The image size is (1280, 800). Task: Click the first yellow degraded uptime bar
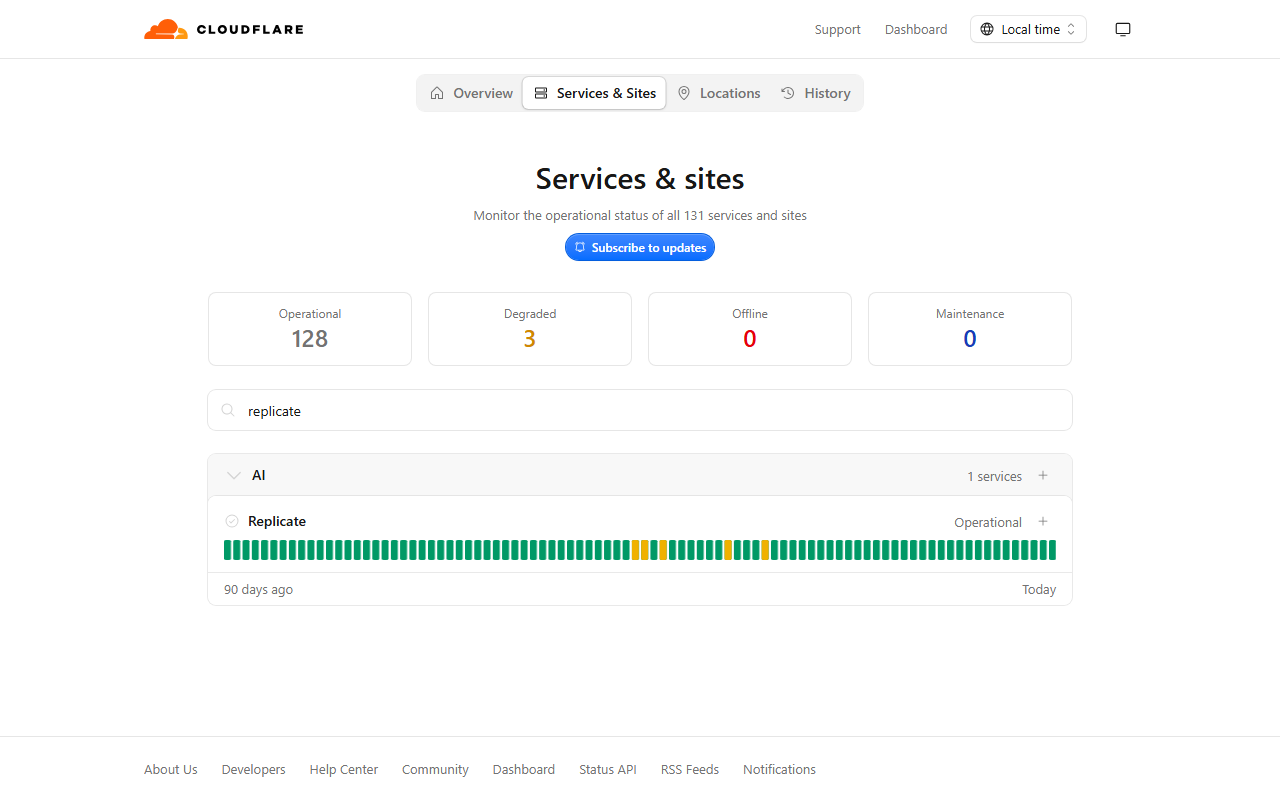point(636,550)
